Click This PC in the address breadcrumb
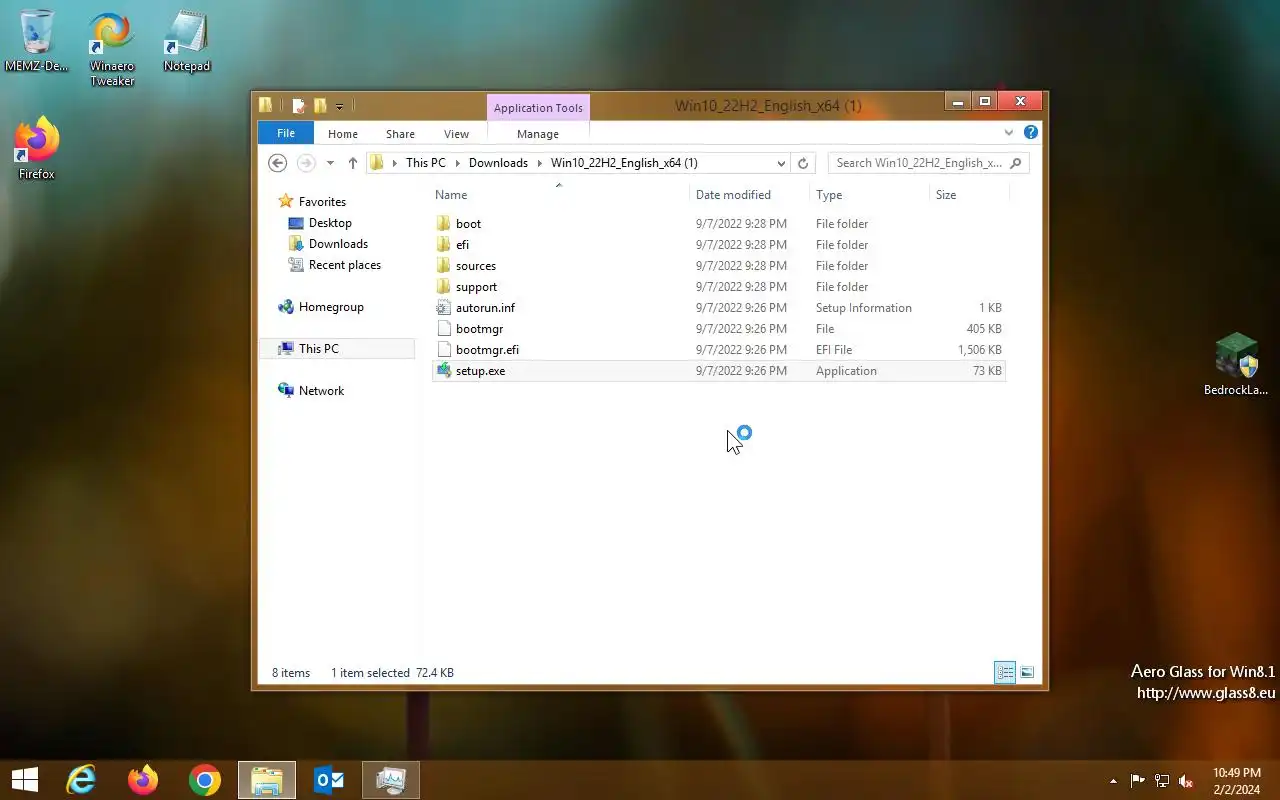This screenshot has height=800, width=1280. (426, 163)
